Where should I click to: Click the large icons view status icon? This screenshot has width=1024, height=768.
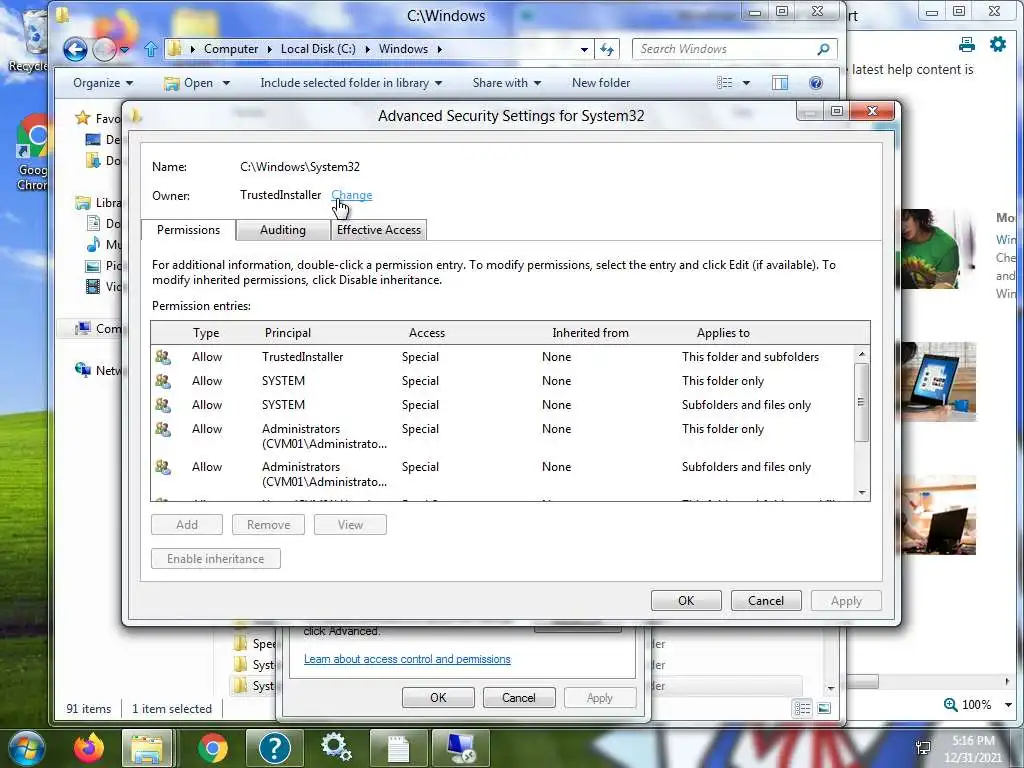click(x=824, y=709)
